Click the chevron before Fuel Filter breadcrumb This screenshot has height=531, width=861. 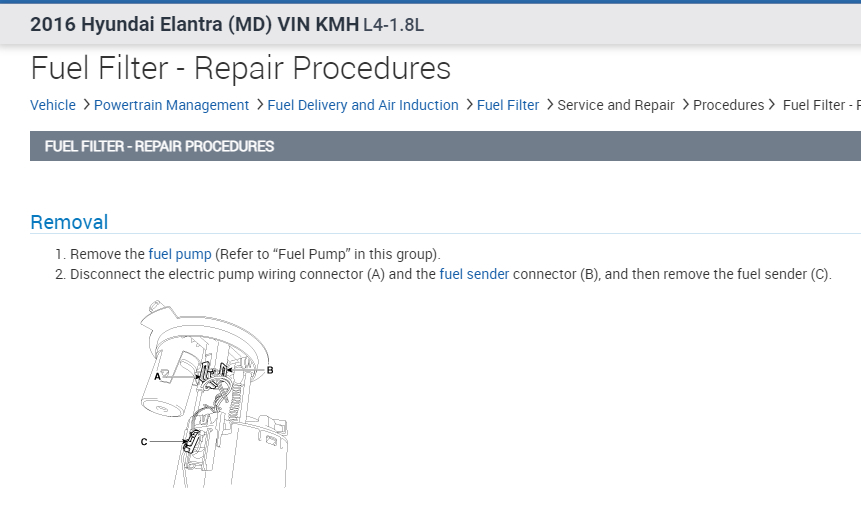469,104
